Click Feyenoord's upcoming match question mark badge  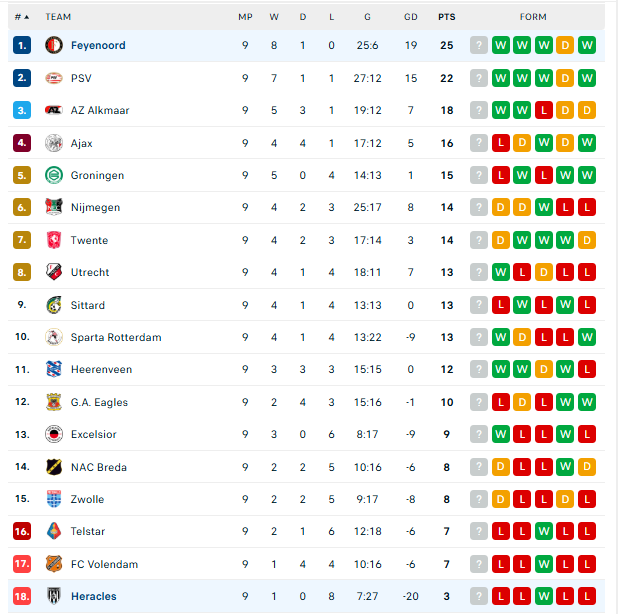[x=479, y=46]
